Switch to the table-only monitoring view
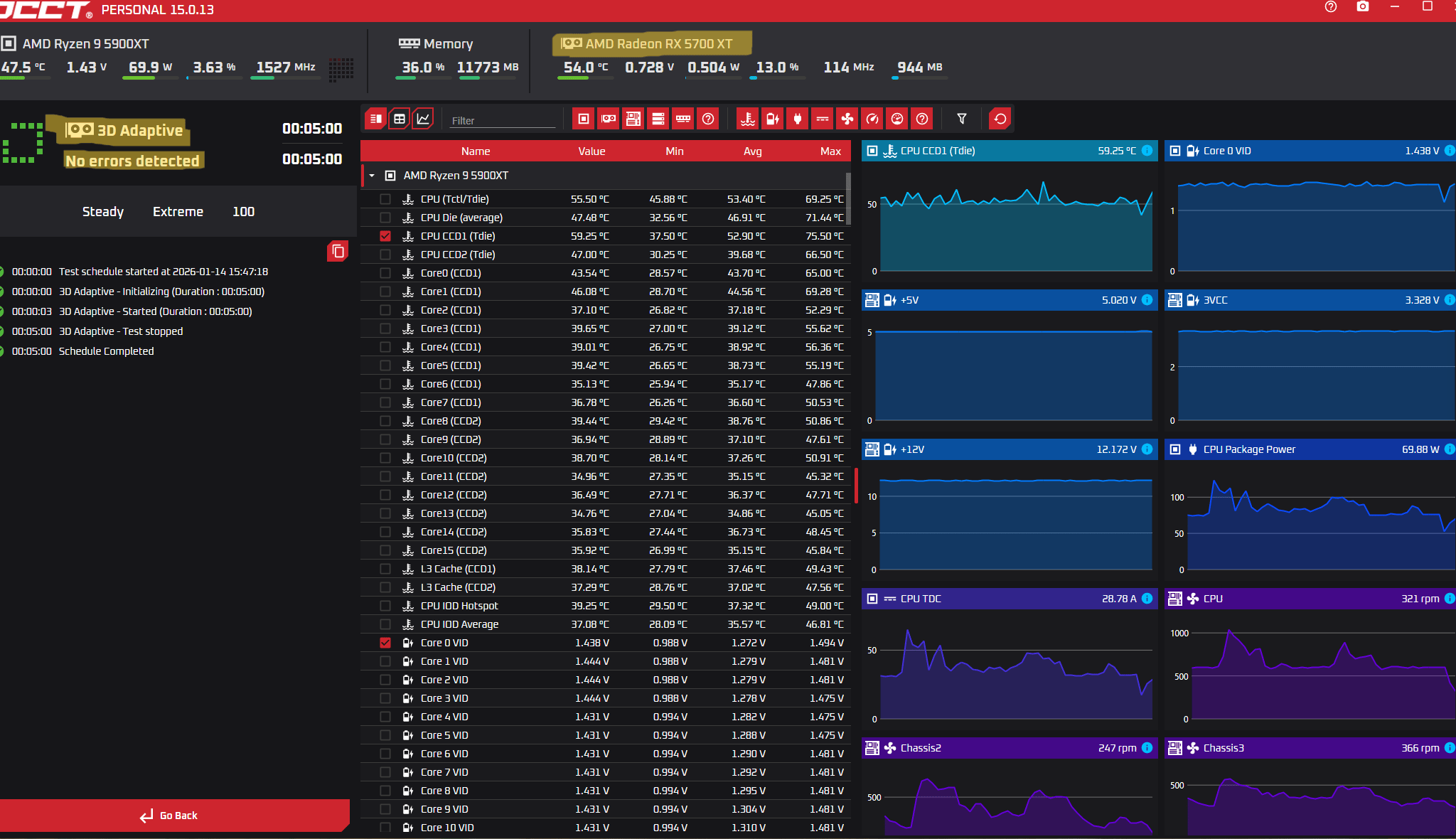Screen dimensions: 1456x839 click(400, 119)
